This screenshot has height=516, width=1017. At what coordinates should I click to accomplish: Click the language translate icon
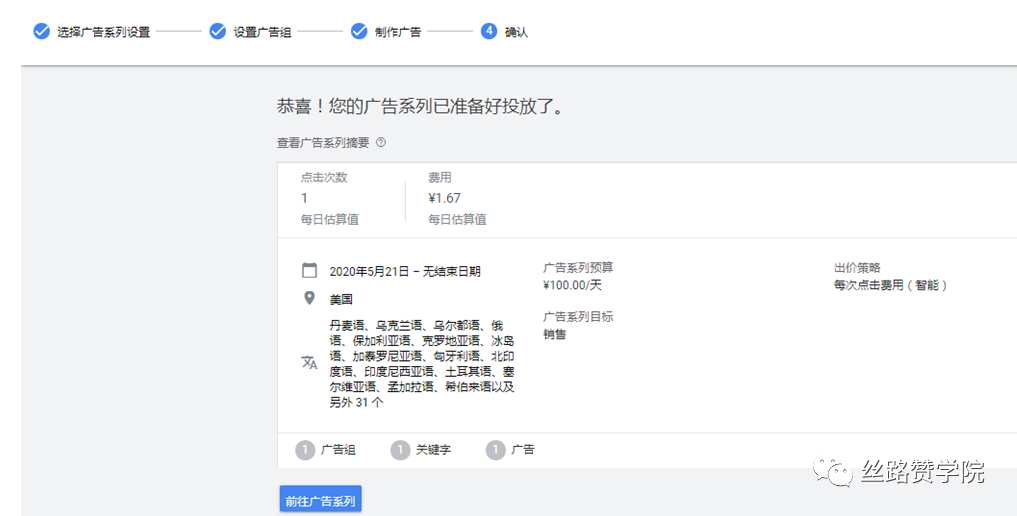[309, 362]
